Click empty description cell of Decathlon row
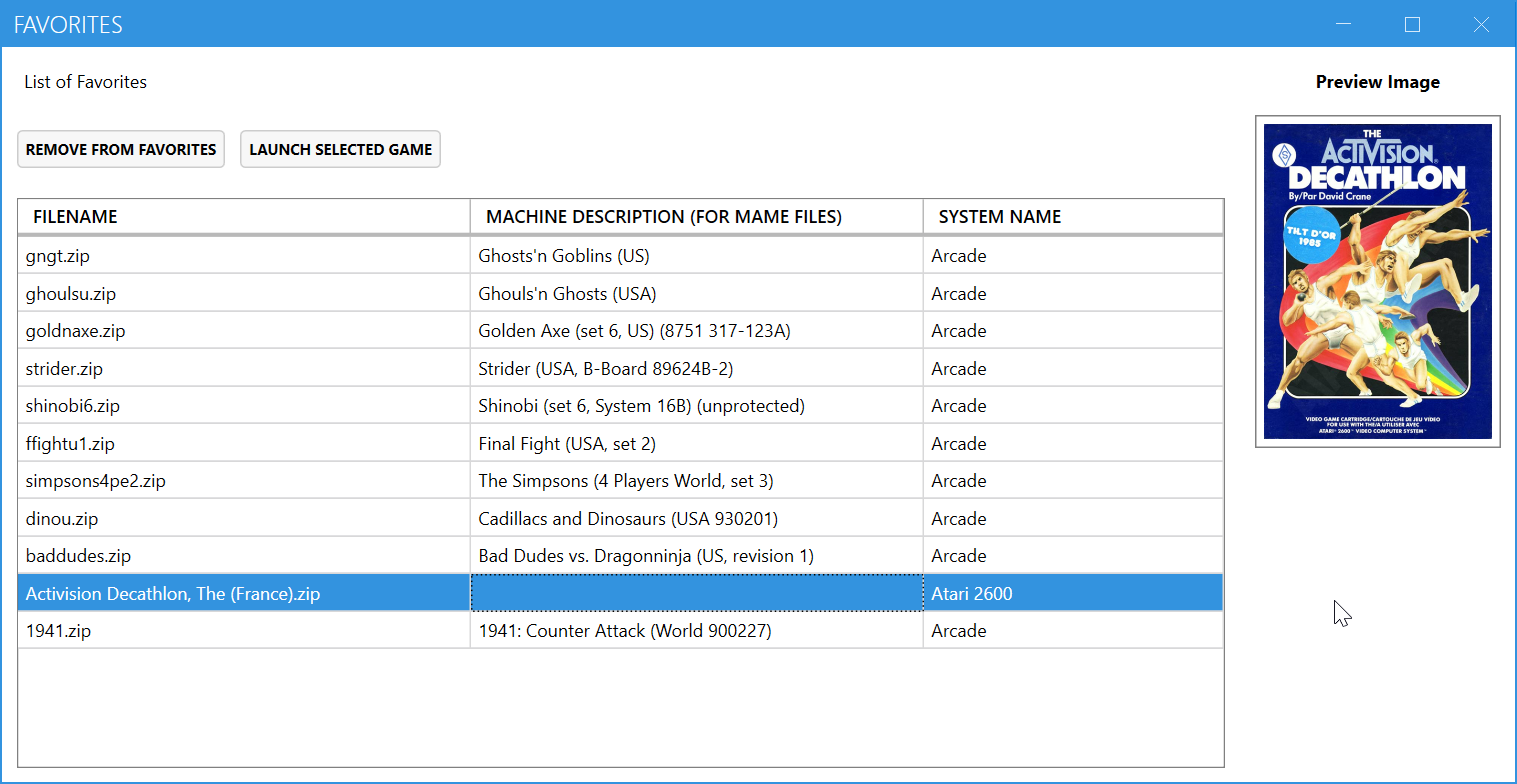 click(696, 594)
